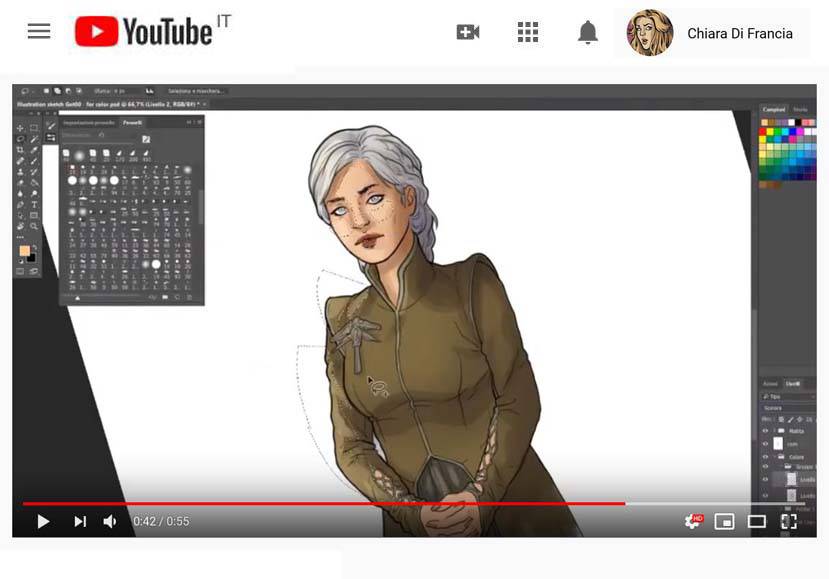Image resolution: width=829 pixels, height=579 pixels.
Task: Select the Eraser tool
Action: point(20,182)
